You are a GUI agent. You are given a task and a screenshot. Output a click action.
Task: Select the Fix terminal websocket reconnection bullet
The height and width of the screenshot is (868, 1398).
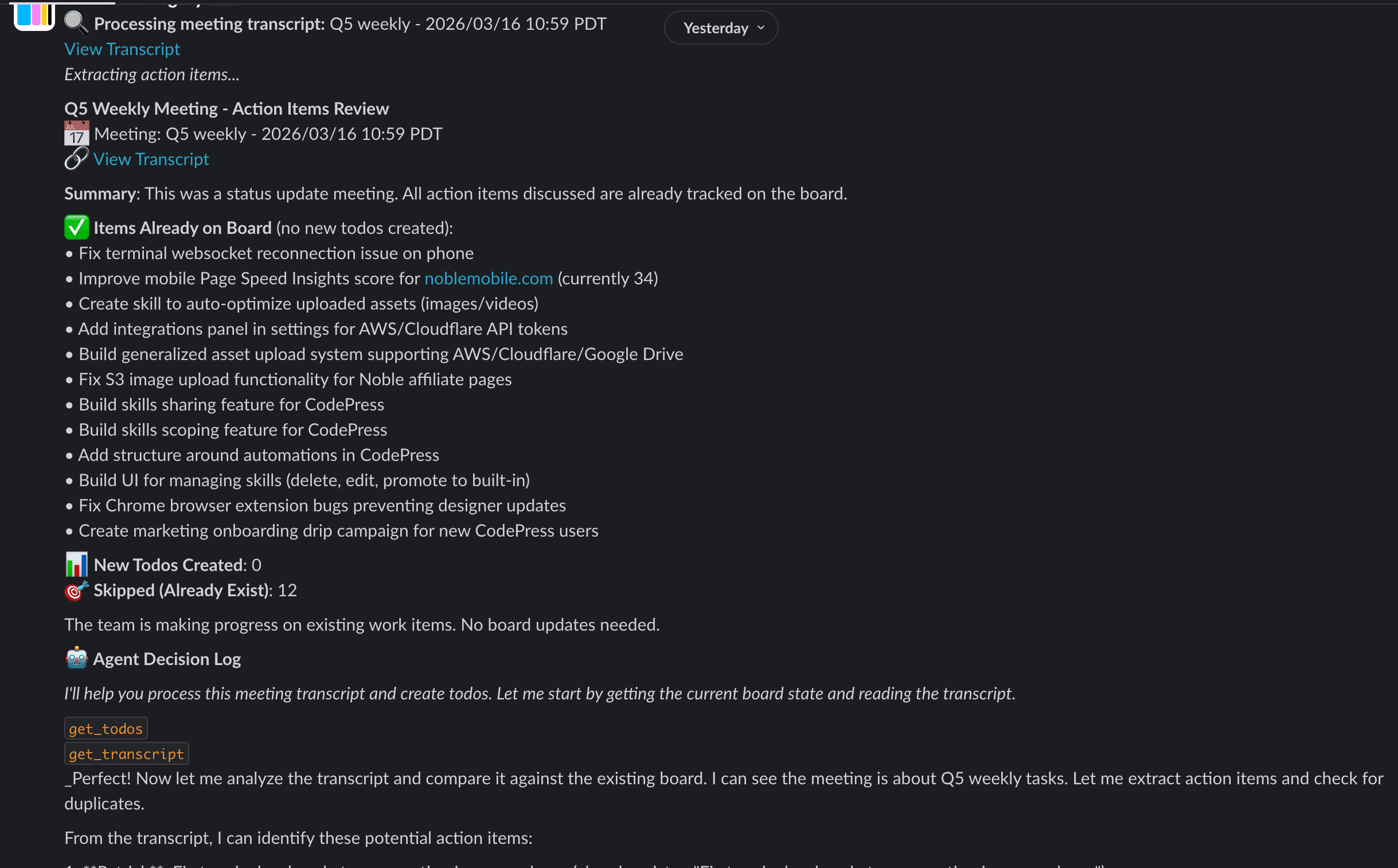[276, 253]
